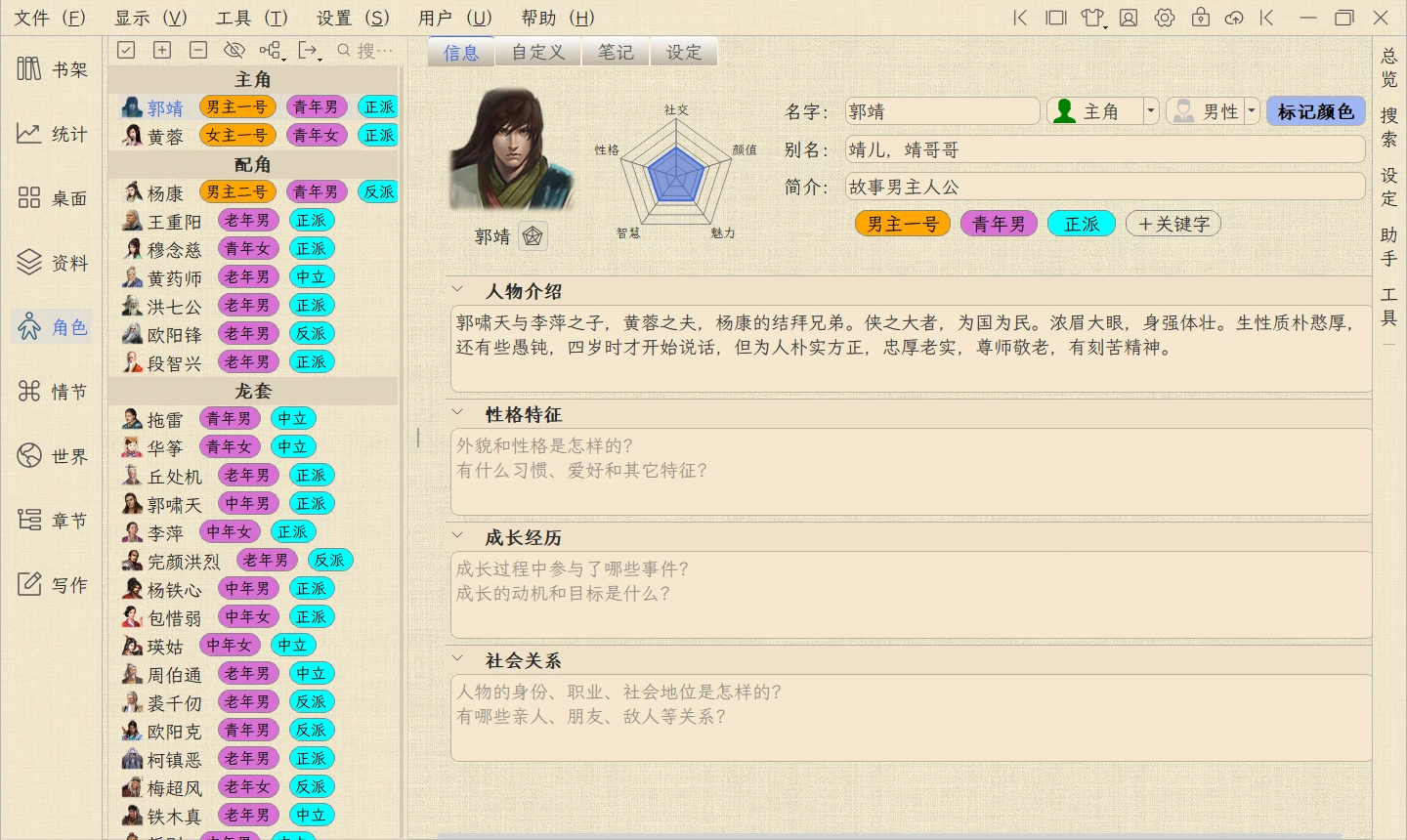
Task: Click the lock icon in title bar
Action: 1201,18
